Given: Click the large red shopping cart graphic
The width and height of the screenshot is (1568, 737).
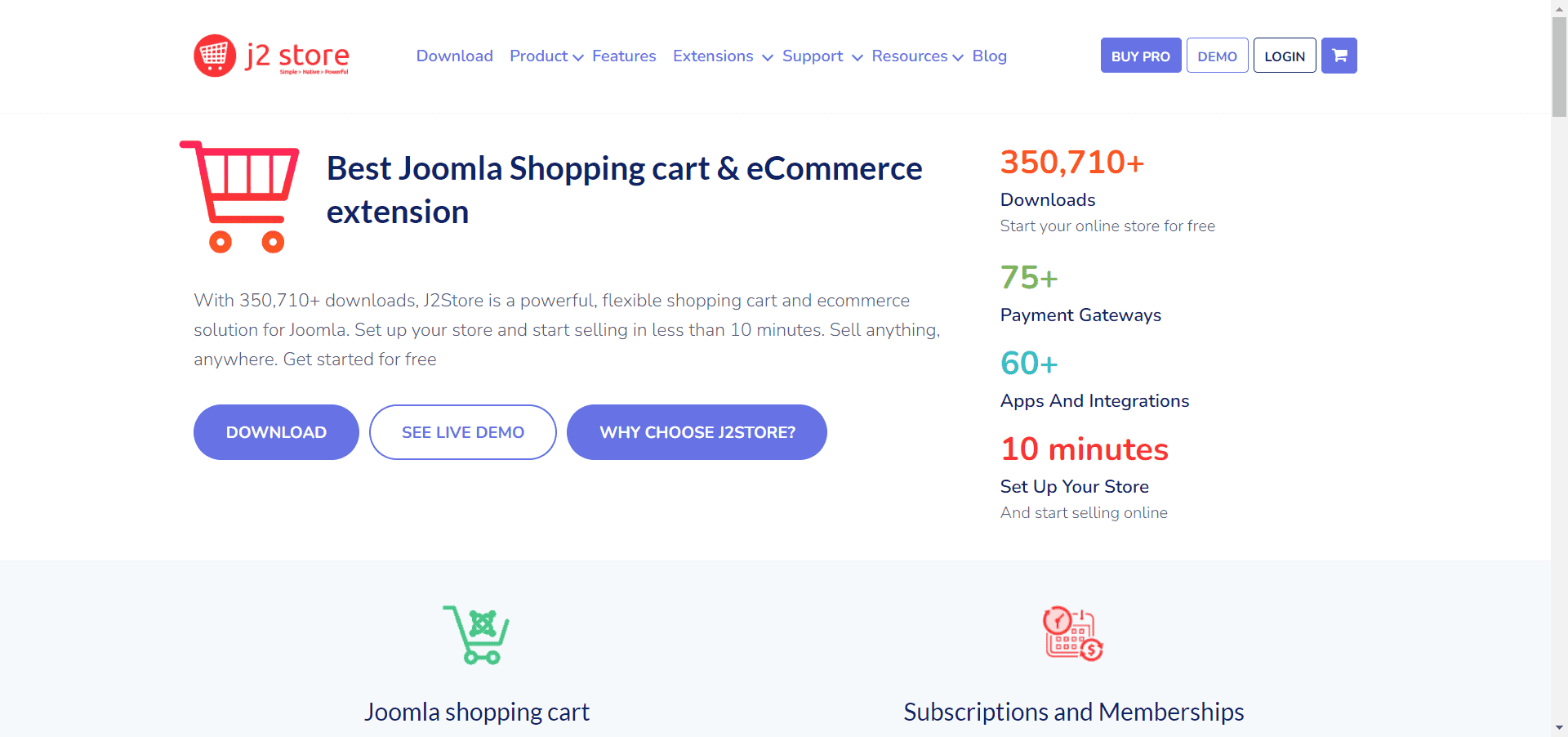Looking at the screenshot, I should (x=239, y=197).
